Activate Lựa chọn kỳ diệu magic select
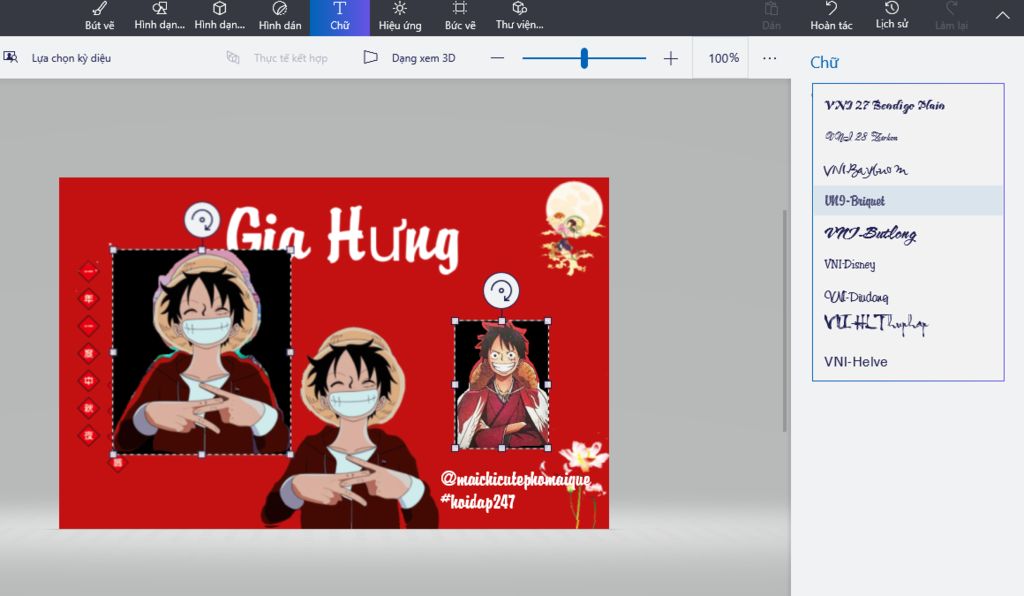The height and width of the screenshot is (596, 1024). (x=57, y=58)
